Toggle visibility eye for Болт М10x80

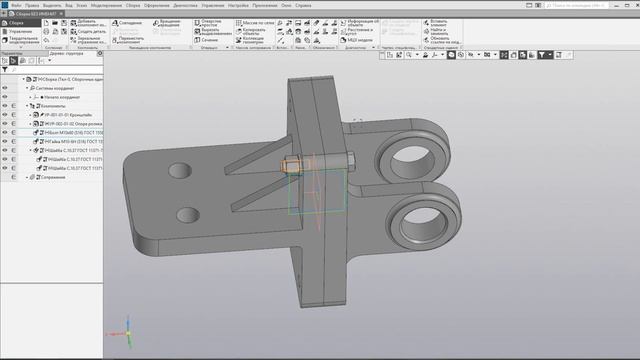coord(5,133)
